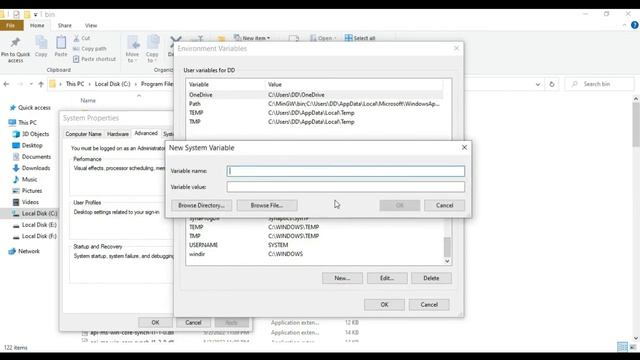The height and width of the screenshot is (360, 640).
Task: Click OK in System Properties window
Action: [x=155, y=322]
